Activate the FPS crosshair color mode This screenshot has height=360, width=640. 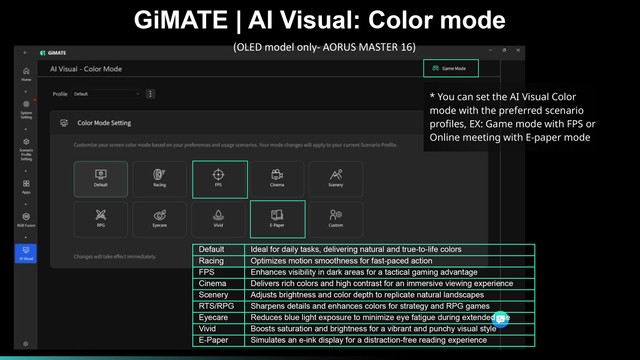coord(220,179)
